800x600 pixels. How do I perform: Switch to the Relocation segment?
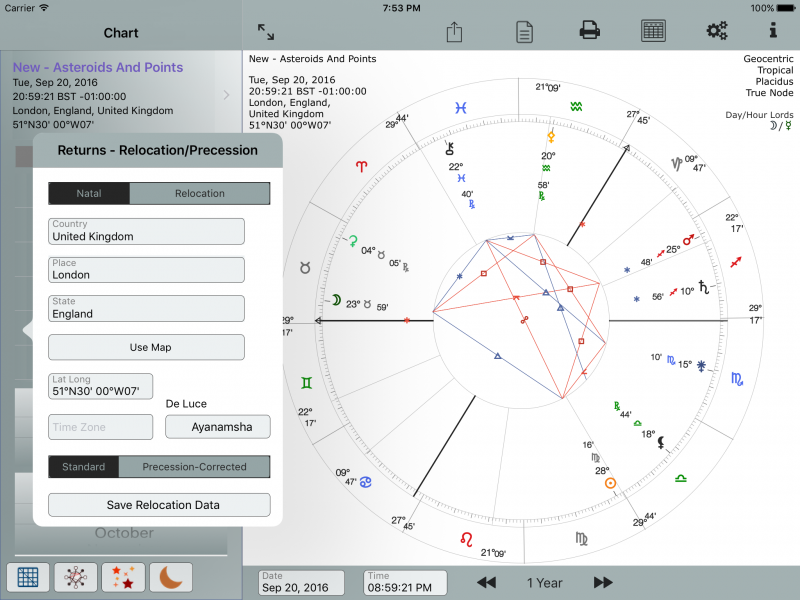pos(200,193)
